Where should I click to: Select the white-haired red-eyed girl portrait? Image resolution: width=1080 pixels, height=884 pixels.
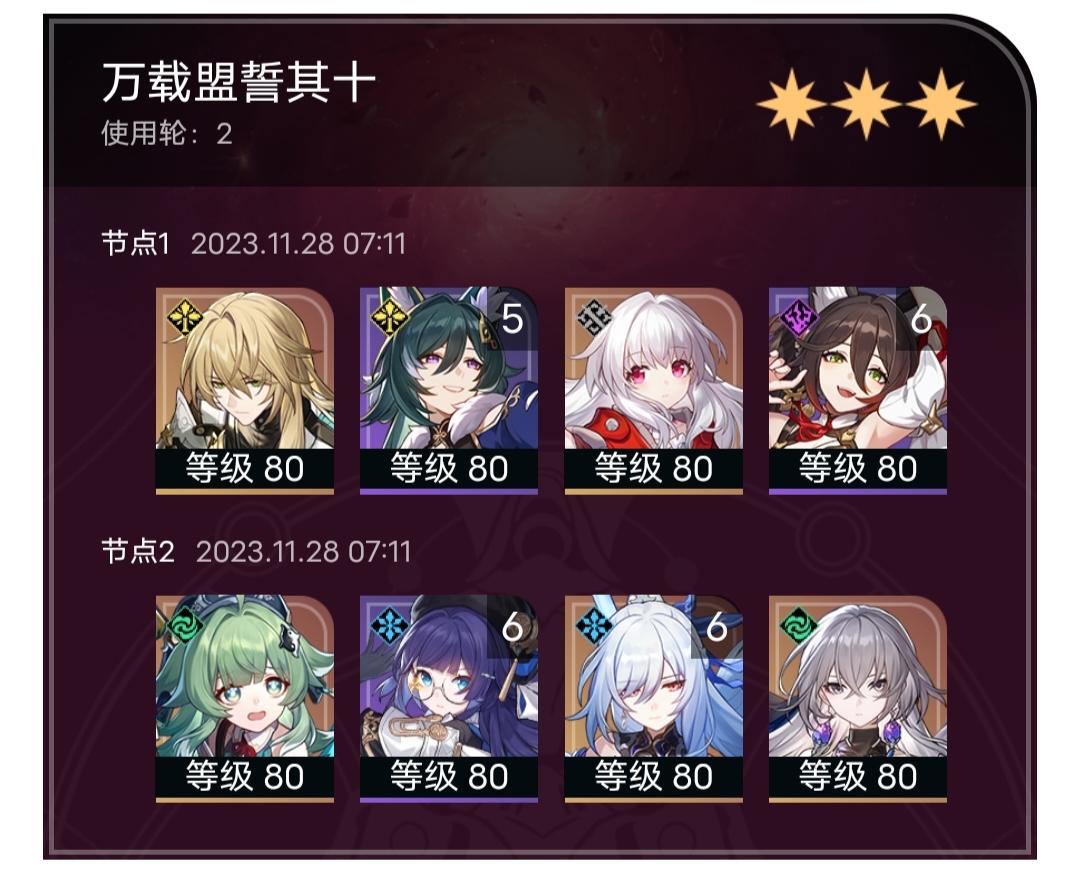654,391
